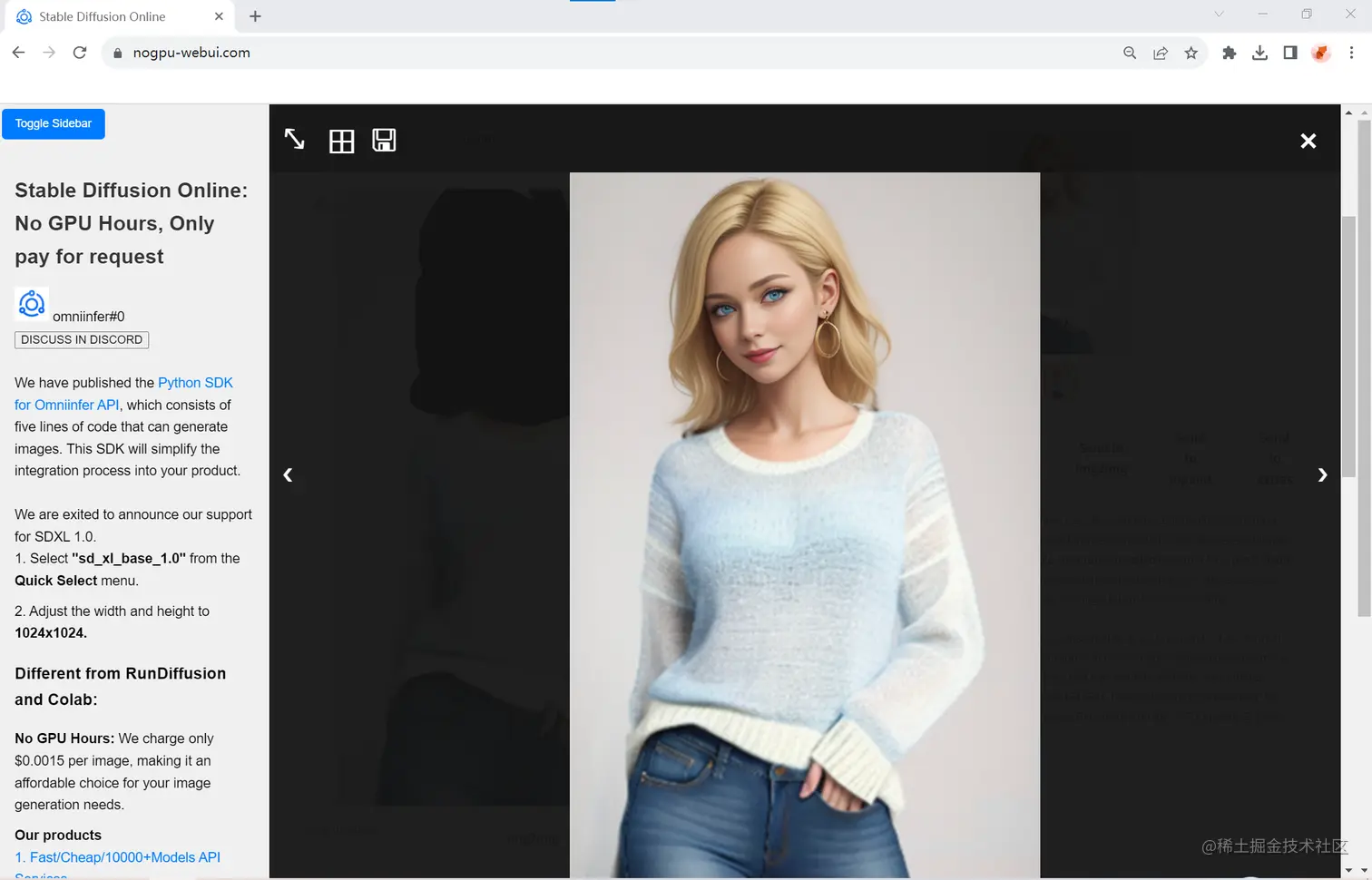Click the Toggle Sidebar button
The width and height of the screenshot is (1372, 880).
(x=54, y=123)
